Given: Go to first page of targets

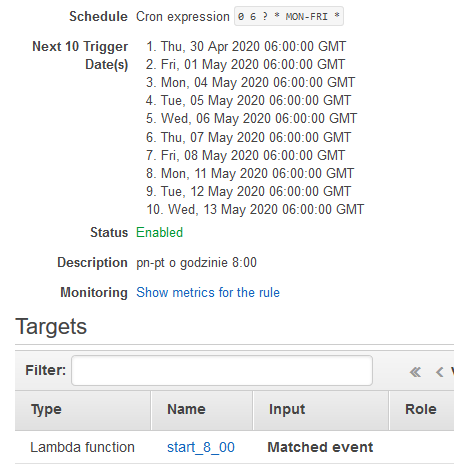Looking at the screenshot, I should (x=415, y=372).
